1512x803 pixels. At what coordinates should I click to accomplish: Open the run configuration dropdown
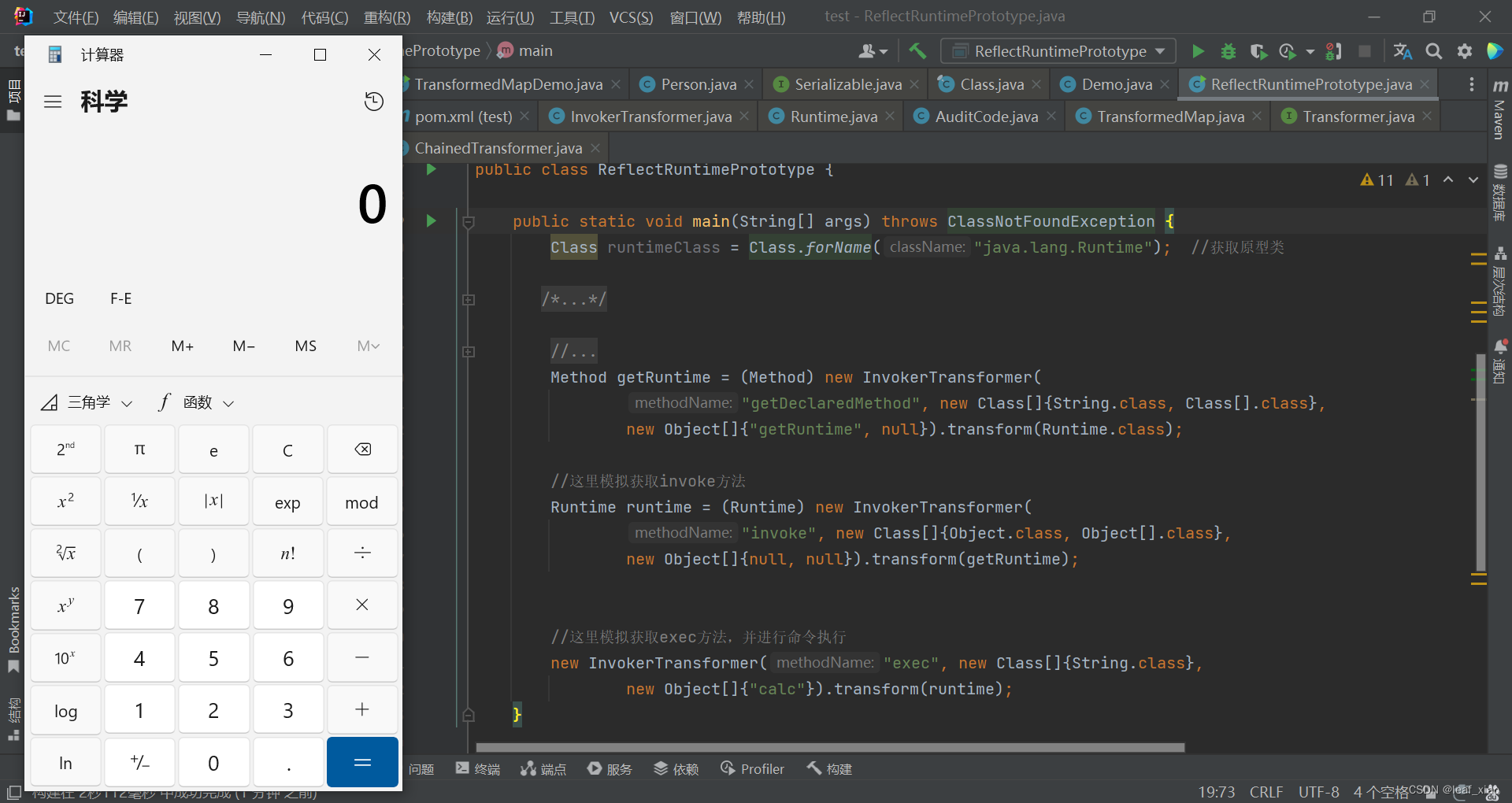[1058, 51]
